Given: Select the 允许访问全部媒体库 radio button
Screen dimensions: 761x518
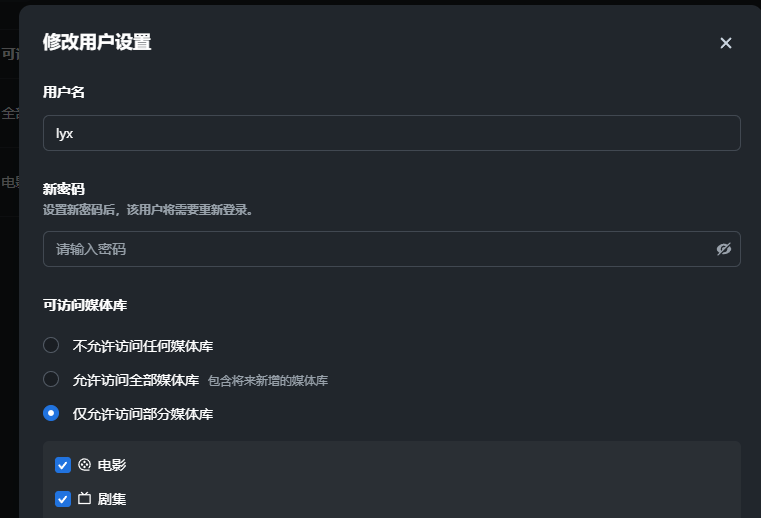Looking at the screenshot, I should coord(51,379).
